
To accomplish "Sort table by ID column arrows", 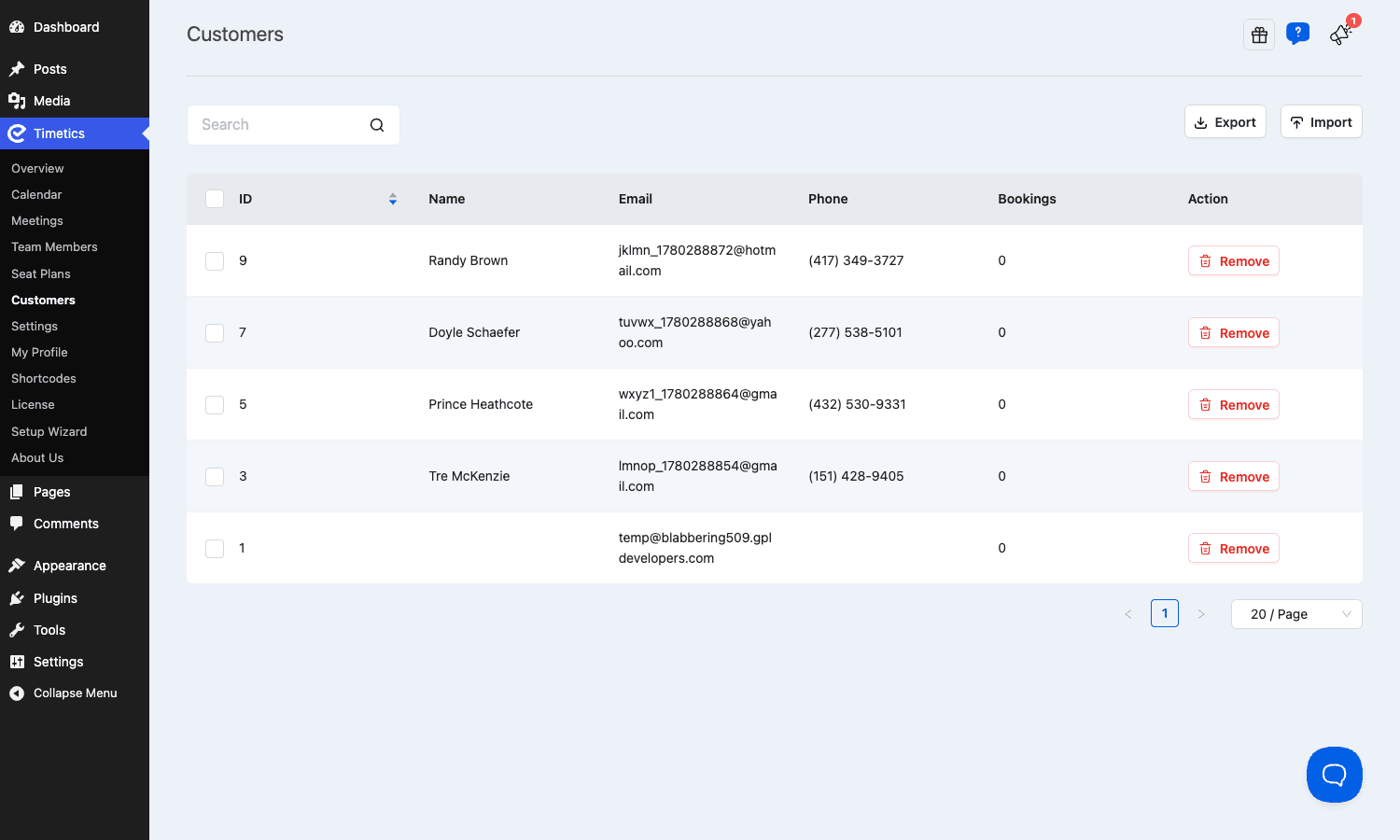I will [x=393, y=199].
